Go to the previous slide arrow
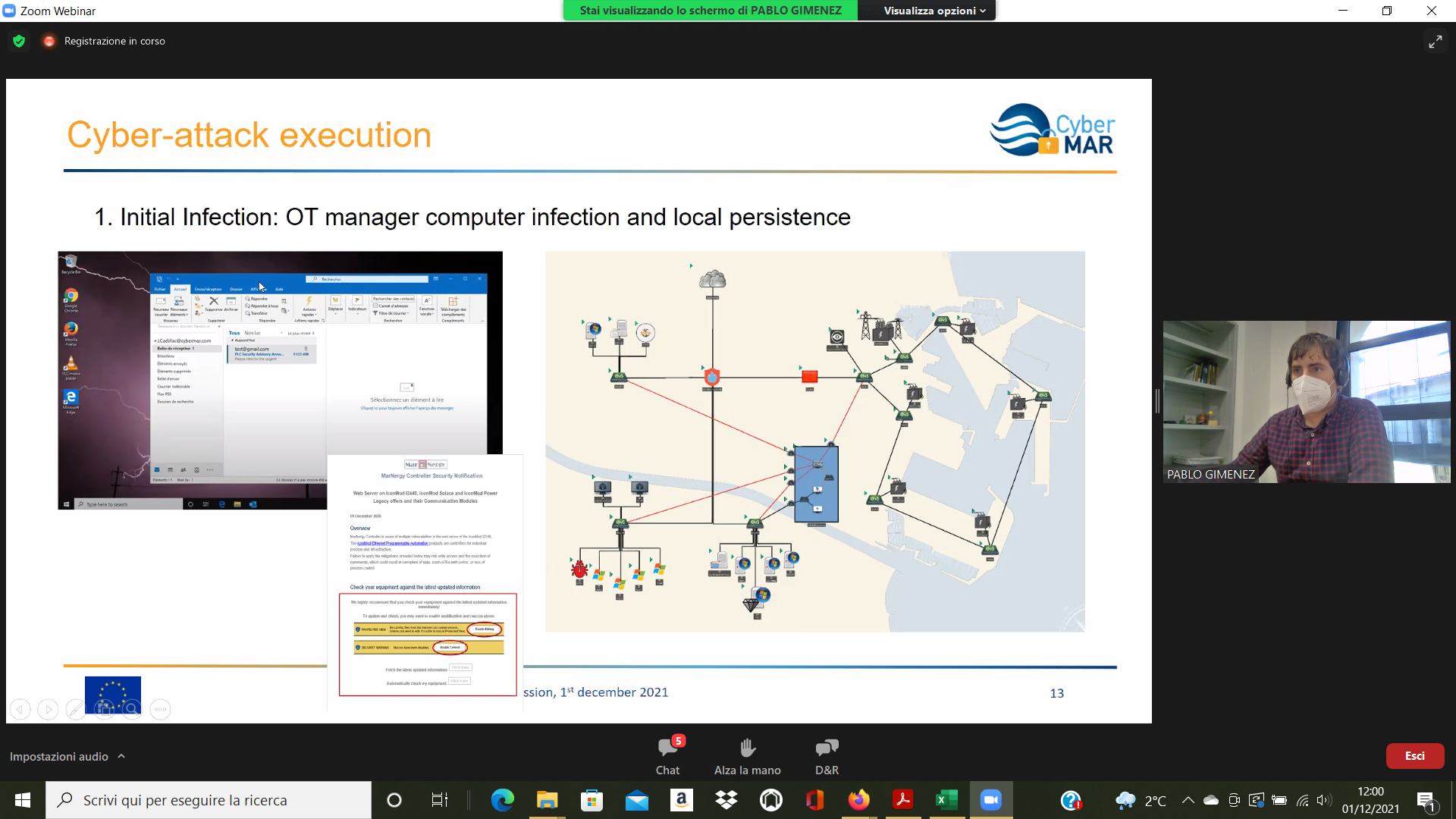This screenshot has width=1456, height=819. point(20,710)
